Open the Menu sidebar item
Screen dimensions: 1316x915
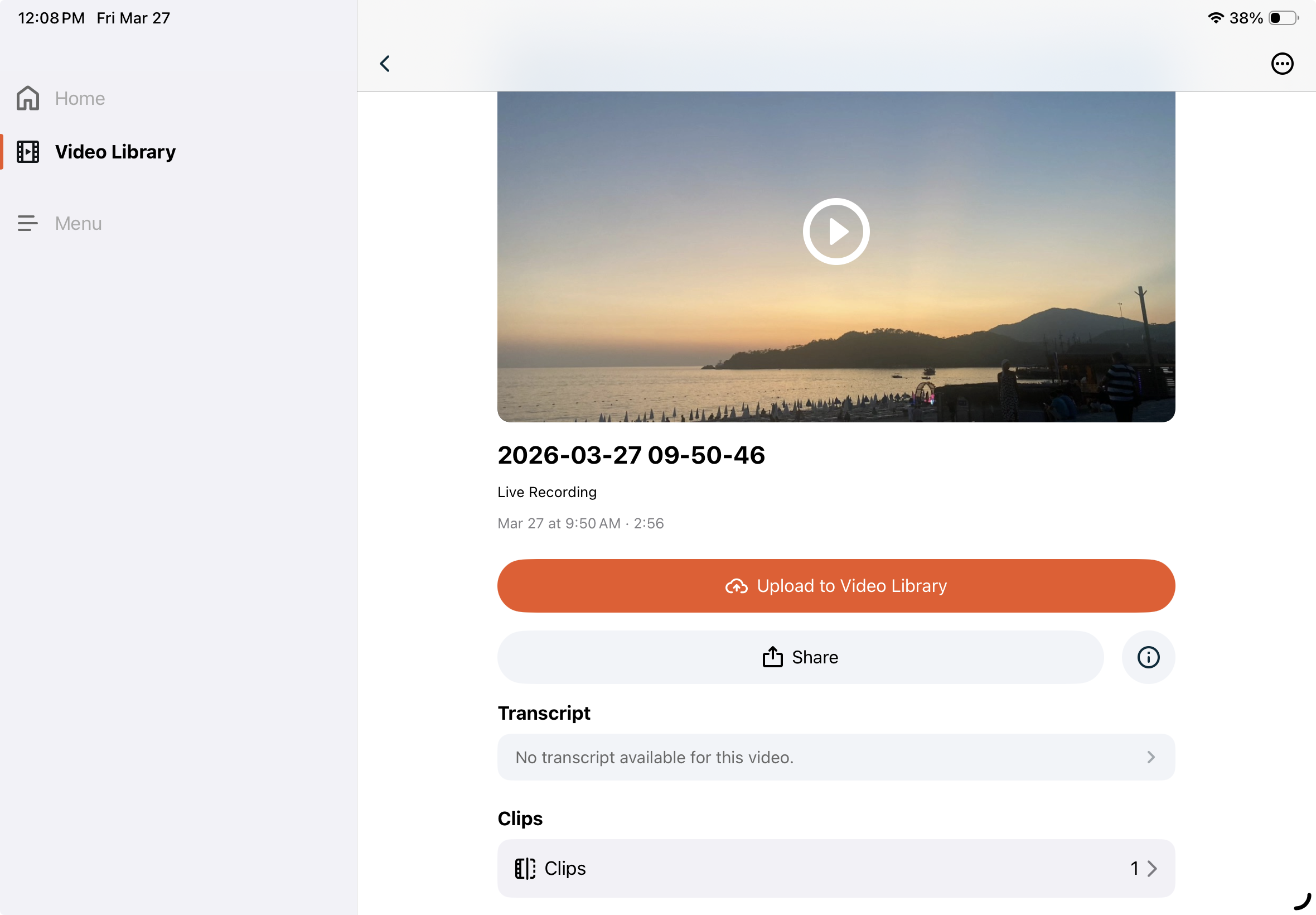point(79,224)
